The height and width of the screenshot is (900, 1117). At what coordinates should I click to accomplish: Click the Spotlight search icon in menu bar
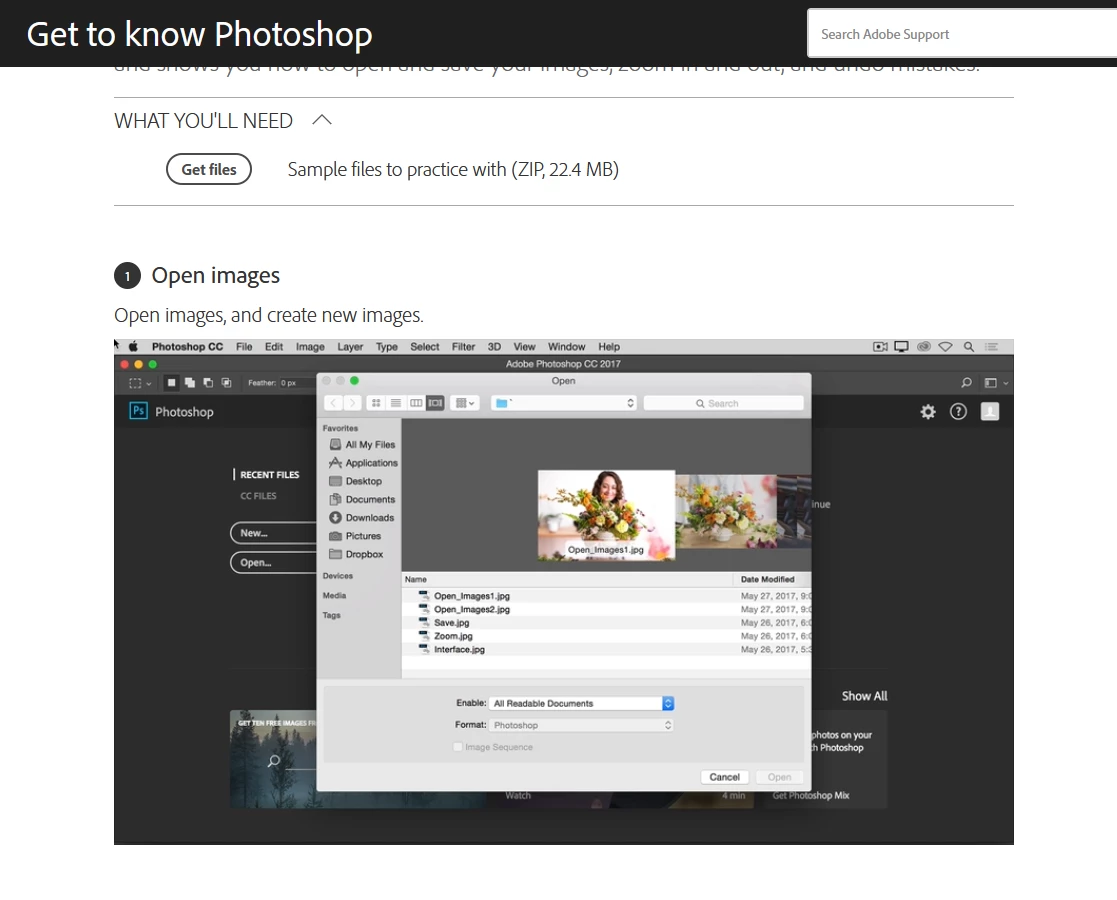969,347
